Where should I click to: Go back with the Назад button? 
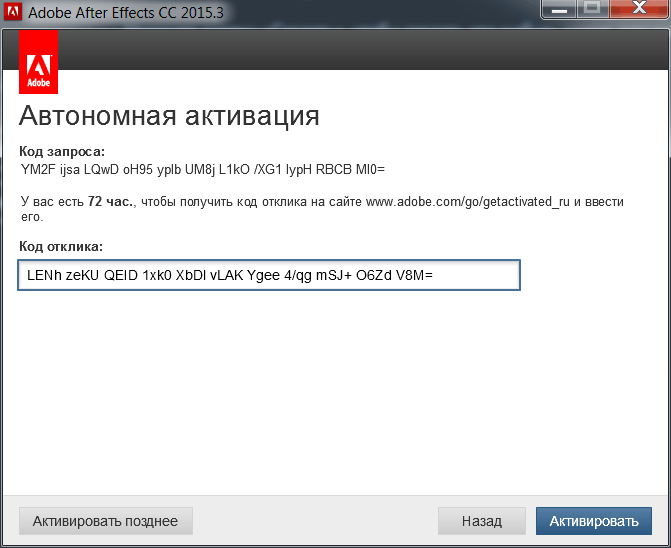[481, 521]
